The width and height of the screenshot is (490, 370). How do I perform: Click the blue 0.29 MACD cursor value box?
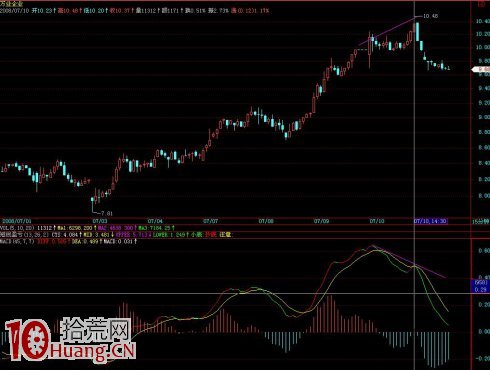[x=480, y=286]
